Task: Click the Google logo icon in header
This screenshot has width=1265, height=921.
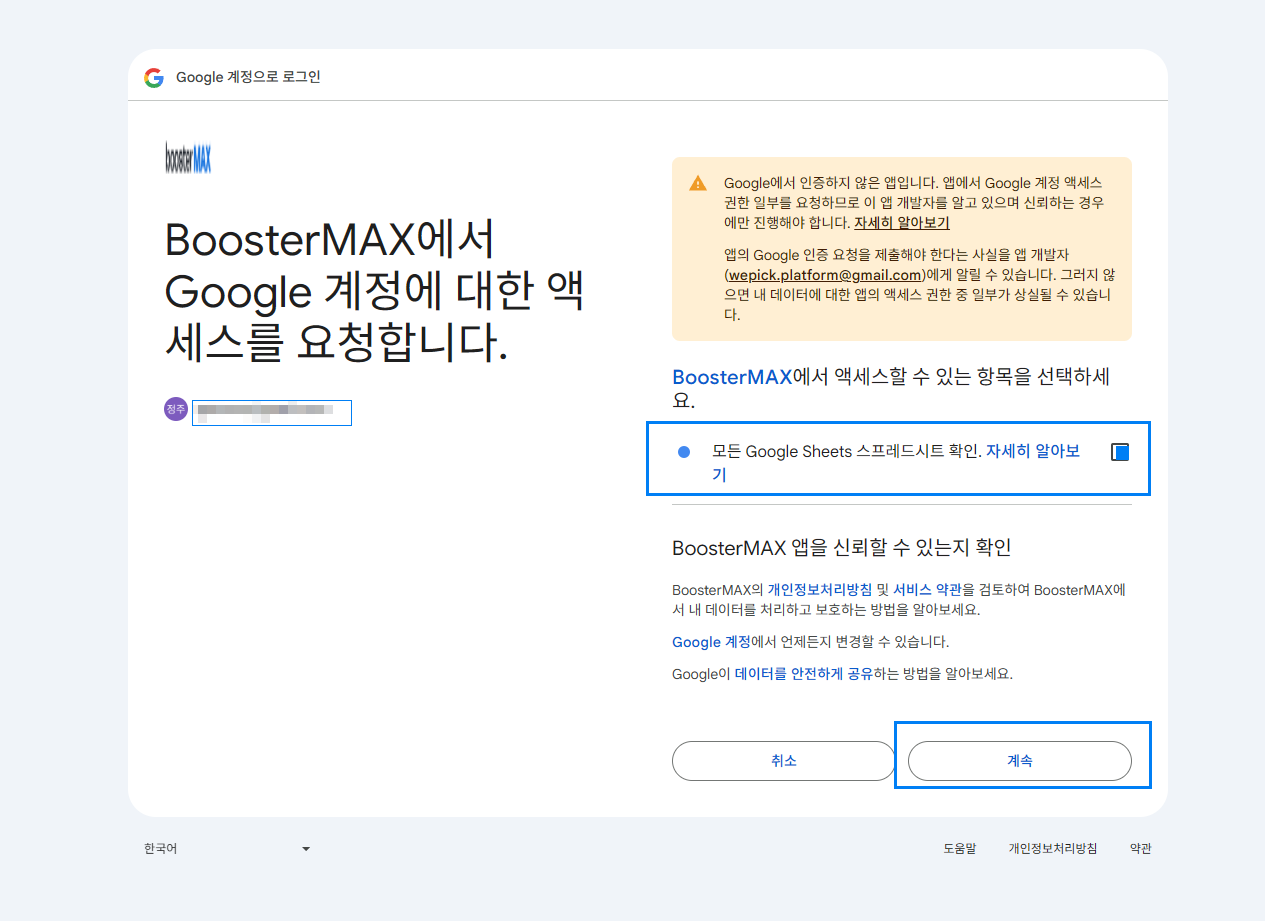Action: point(153,77)
